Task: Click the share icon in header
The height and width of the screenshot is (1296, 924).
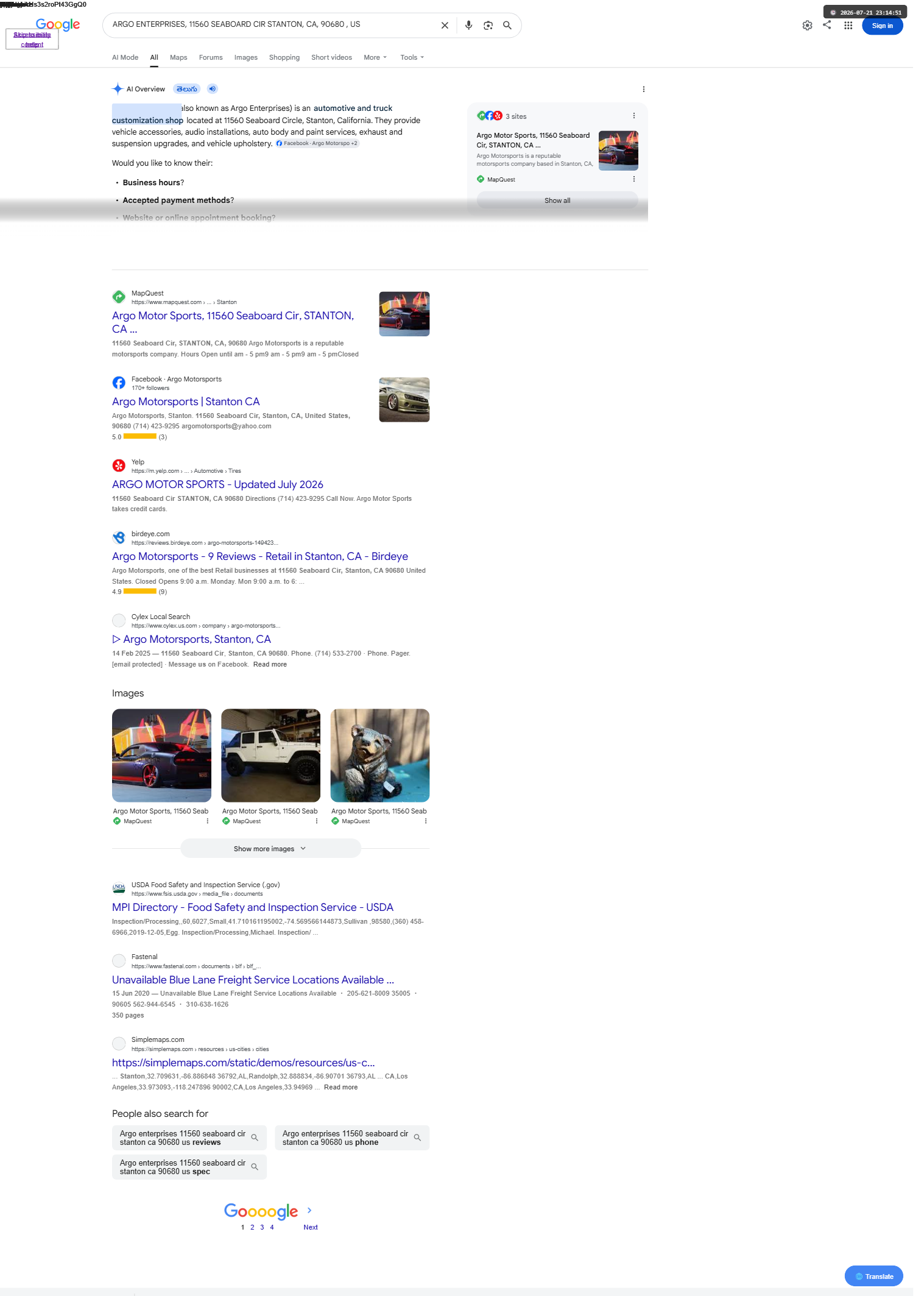Action: tap(827, 25)
